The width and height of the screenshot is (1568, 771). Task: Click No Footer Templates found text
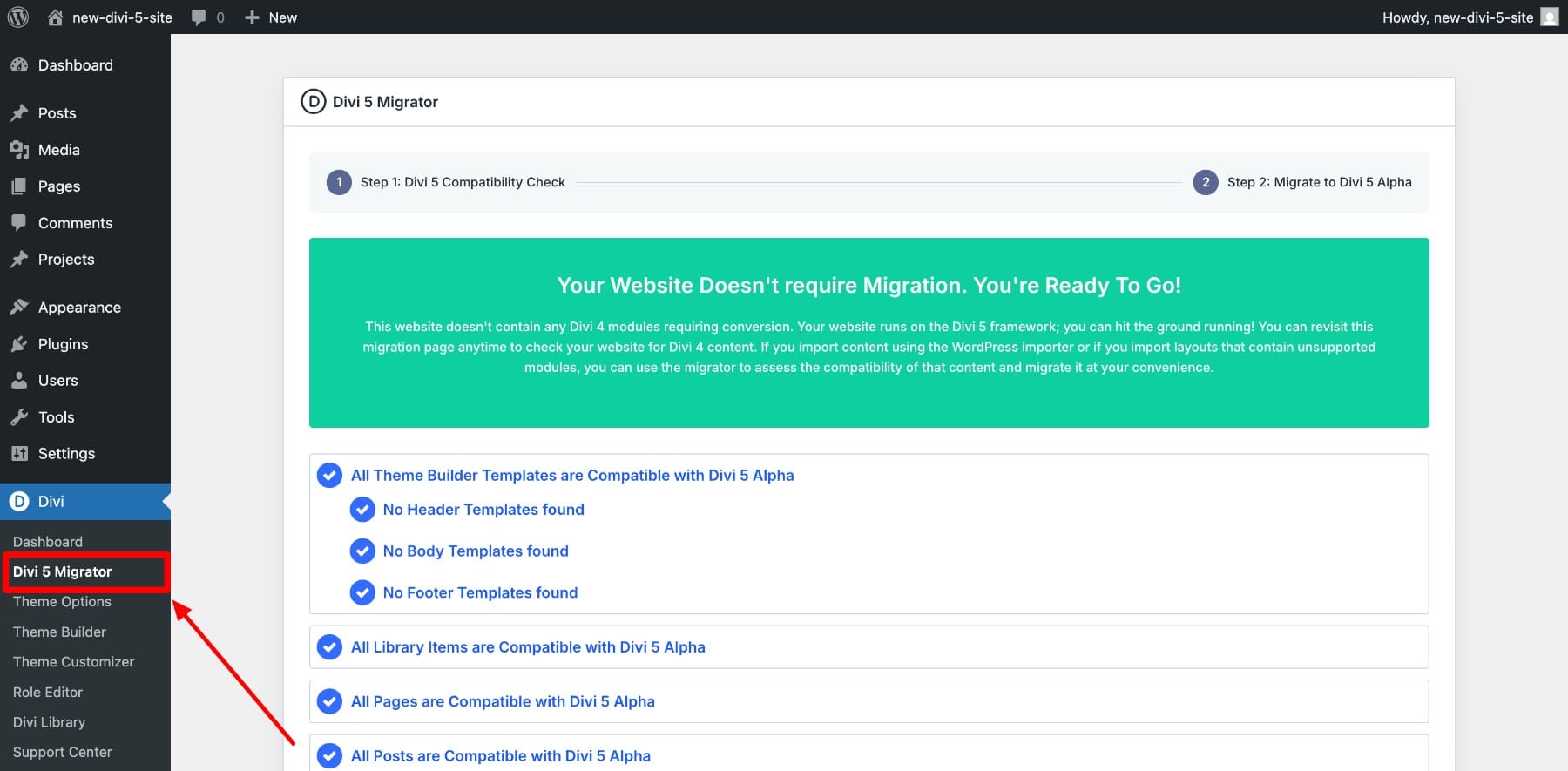(x=480, y=592)
